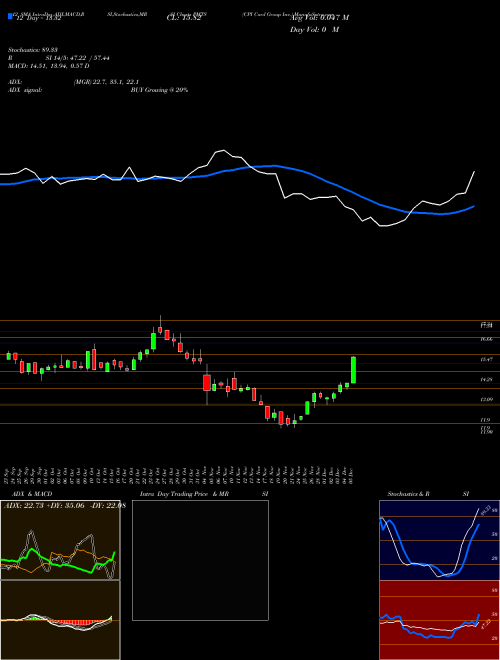This screenshot has height=660, width=500.
Task: Open the MACD histogram panel
Action: tap(60, 620)
